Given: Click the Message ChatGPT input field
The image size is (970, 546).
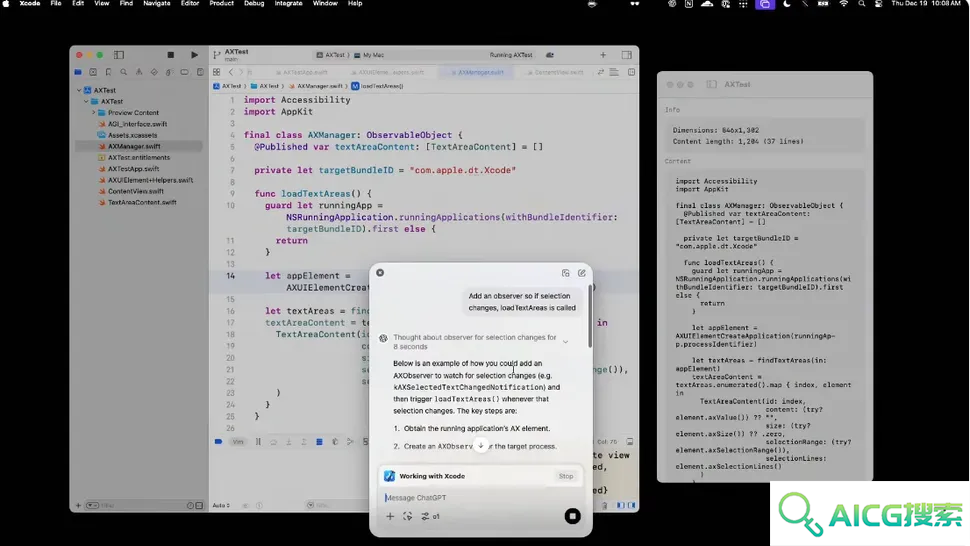Looking at the screenshot, I should click(481, 498).
